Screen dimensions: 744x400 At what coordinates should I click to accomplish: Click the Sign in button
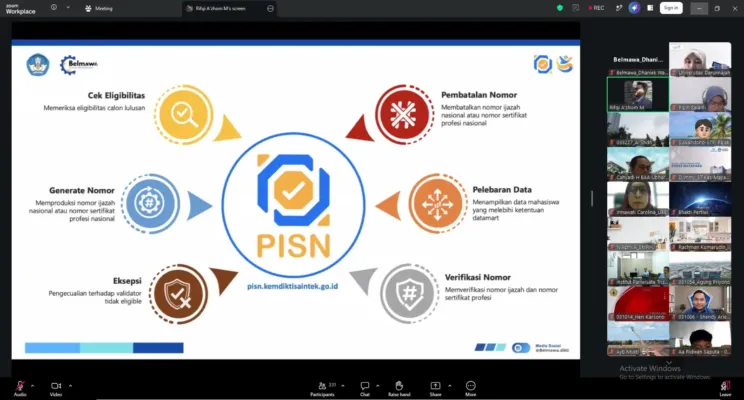pyautogui.click(x=671, y=8)
